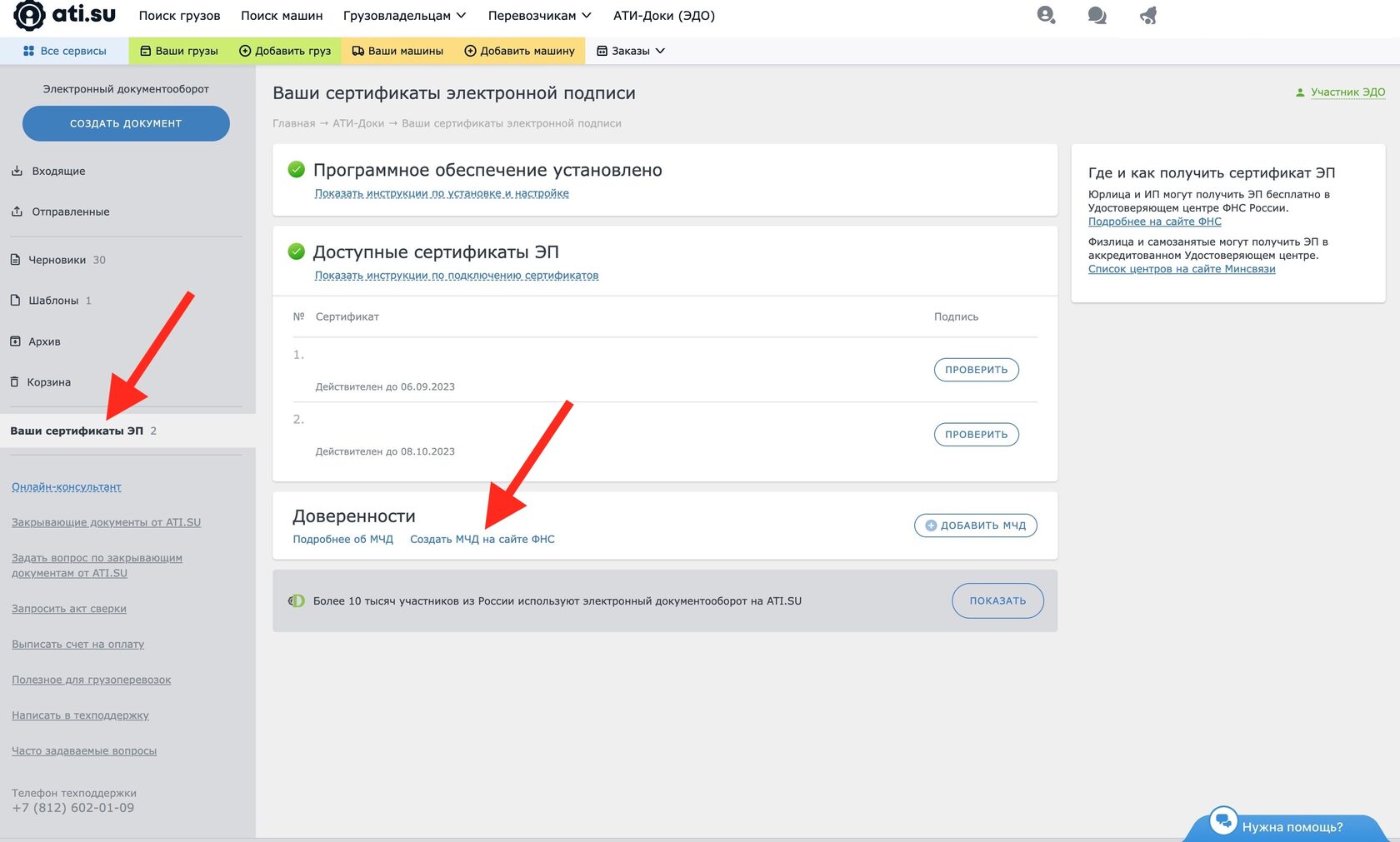Click the Отправленные outbox icon
Screen dimensions: 1400x842
[17, 212]
